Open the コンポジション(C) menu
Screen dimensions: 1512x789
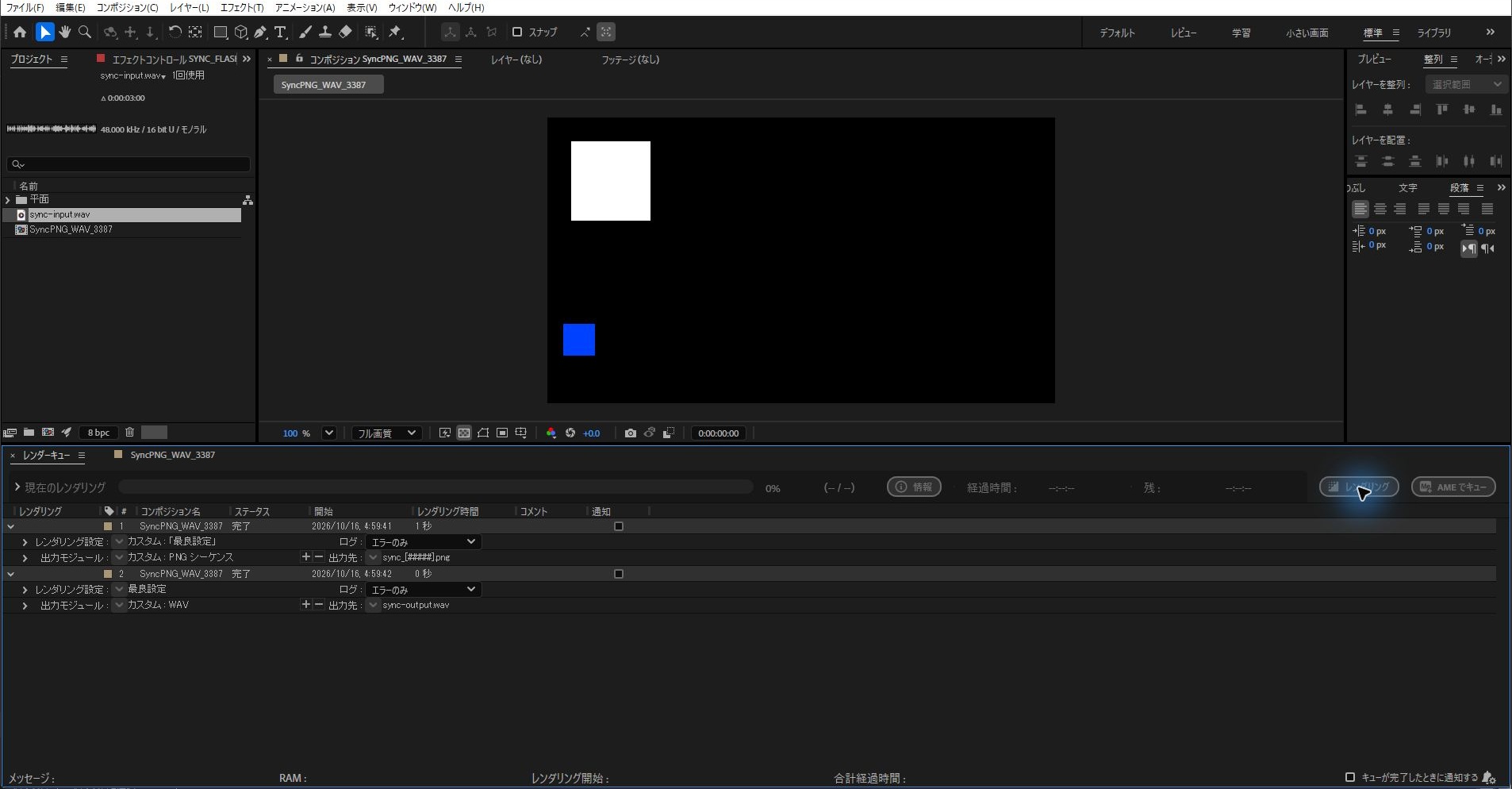click(127, 7)
